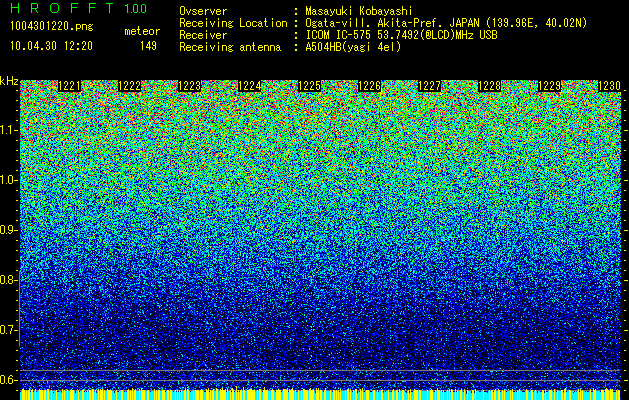This screenshot has width=629, height=400.
Task: Click the meteor count 149
Action: point(148,46)
